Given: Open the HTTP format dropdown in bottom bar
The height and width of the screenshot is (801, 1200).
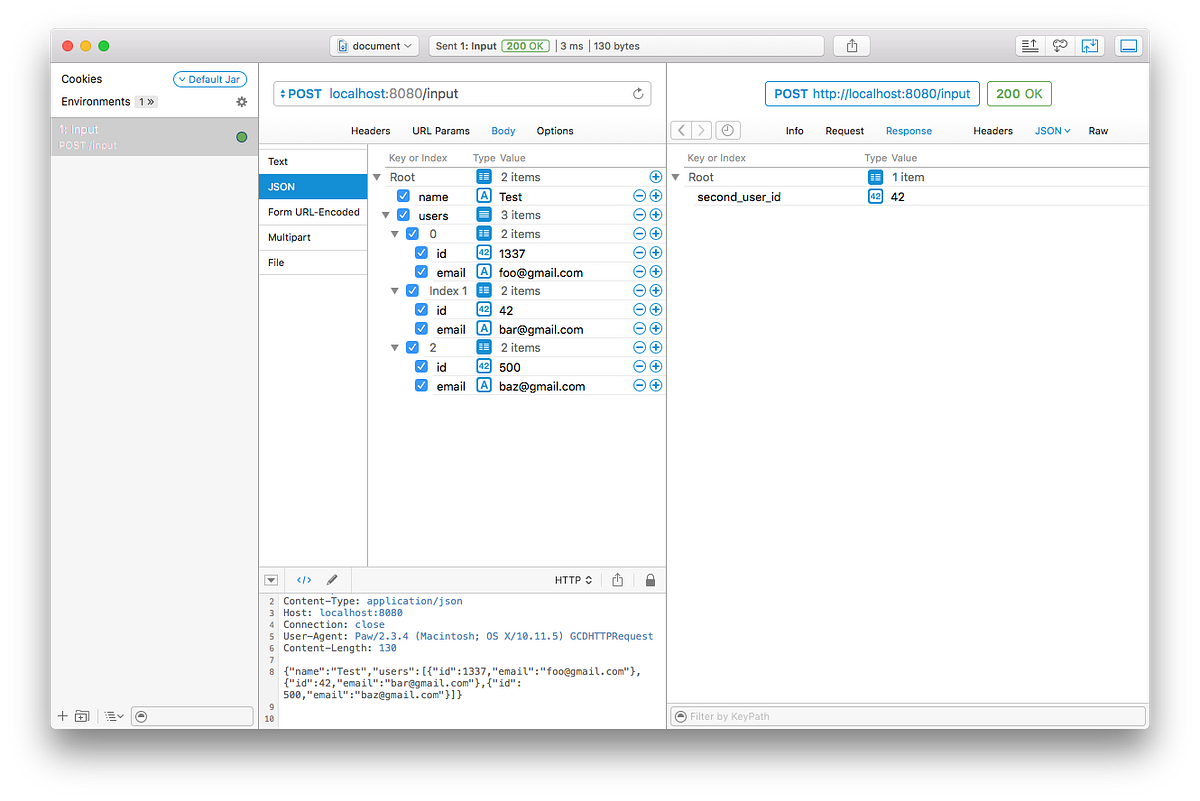Looking at the screenshot, I should (573, 580).
